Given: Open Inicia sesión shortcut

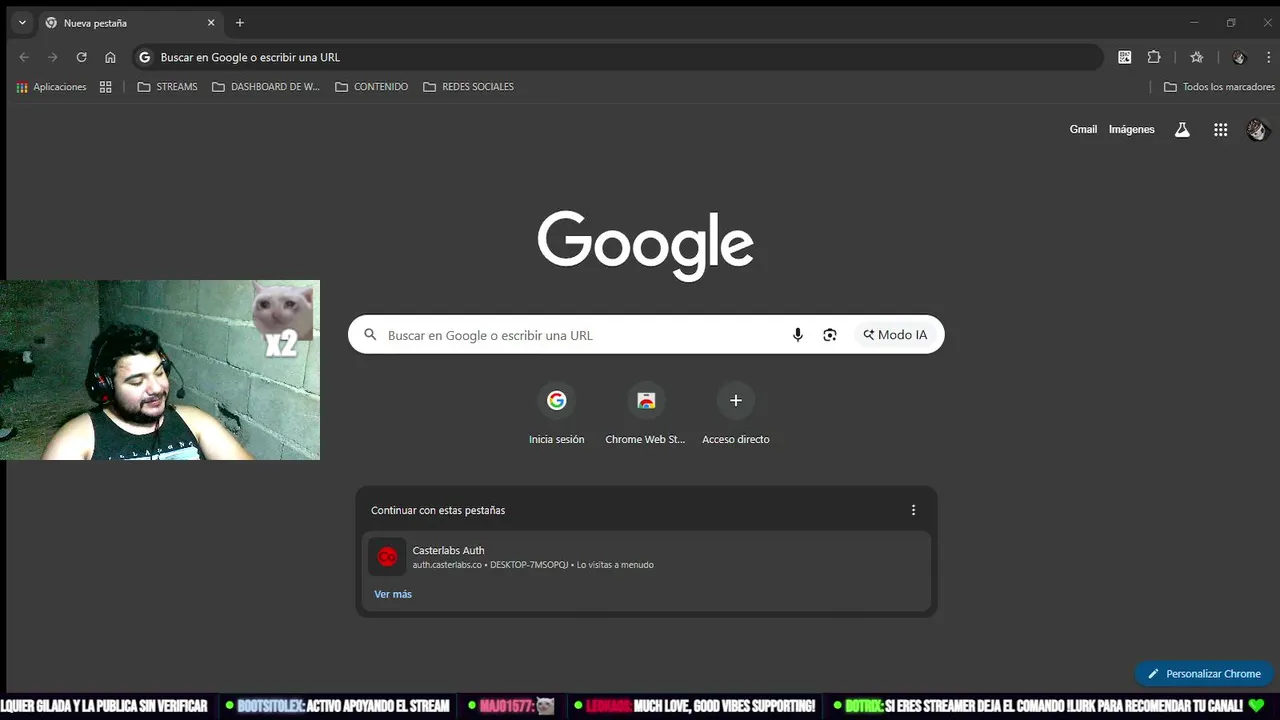Looking at the screenshot, I should tap(557, 414).
